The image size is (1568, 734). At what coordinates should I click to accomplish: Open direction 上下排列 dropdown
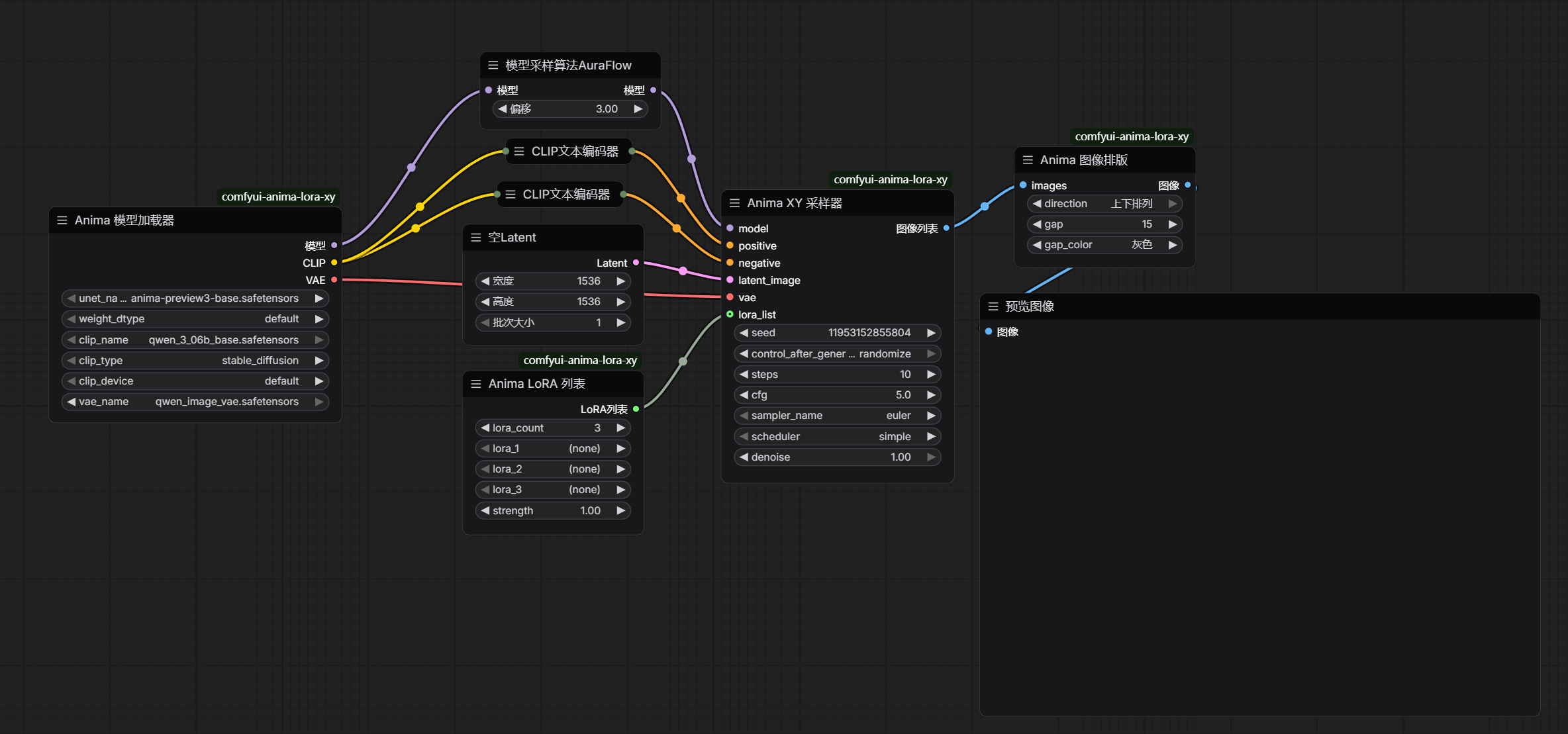pyautogui.click(x=1104, y=204)
